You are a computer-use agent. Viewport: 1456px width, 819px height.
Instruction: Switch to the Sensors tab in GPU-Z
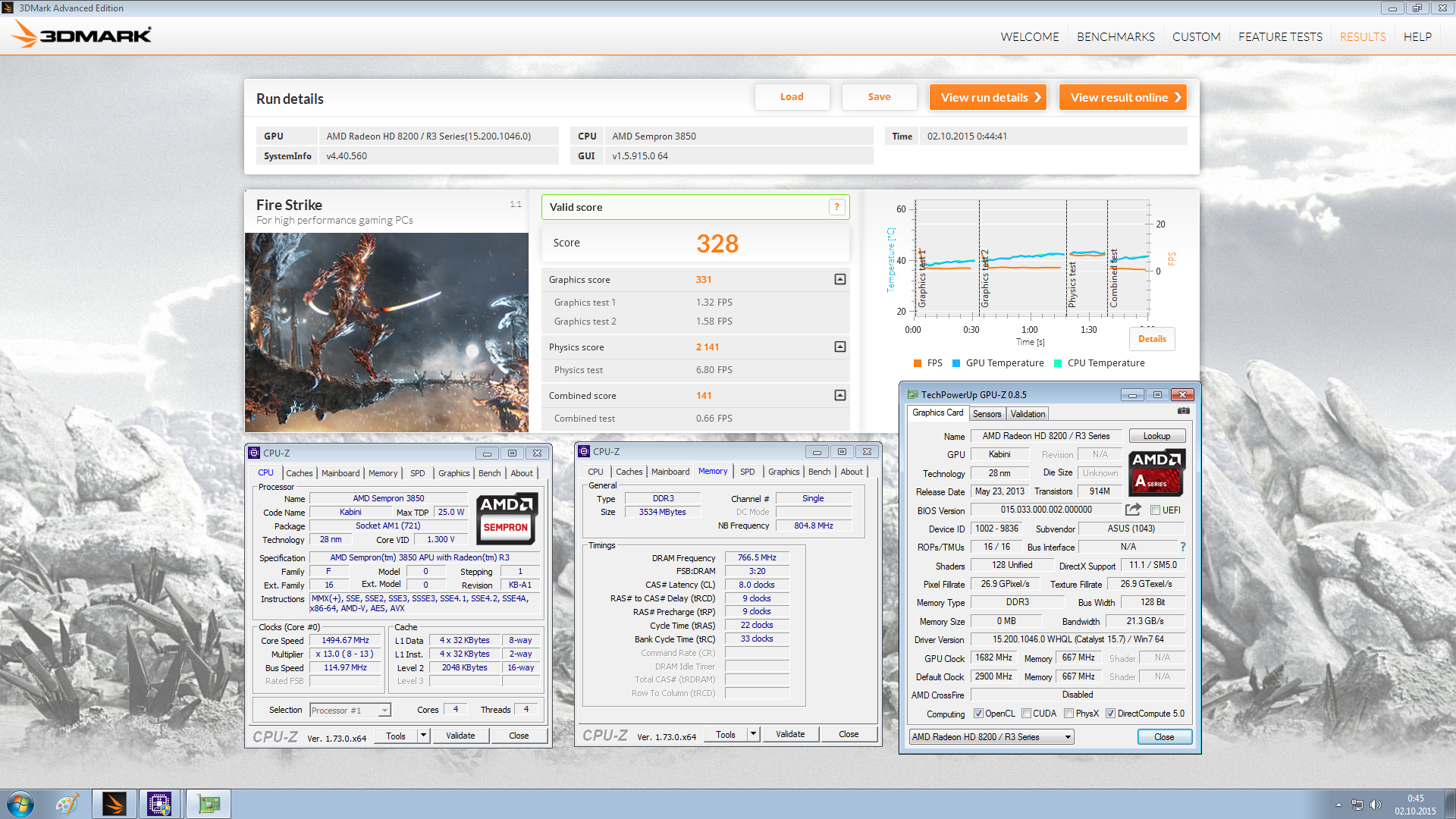pyautogui.click(x=987, y=414)
